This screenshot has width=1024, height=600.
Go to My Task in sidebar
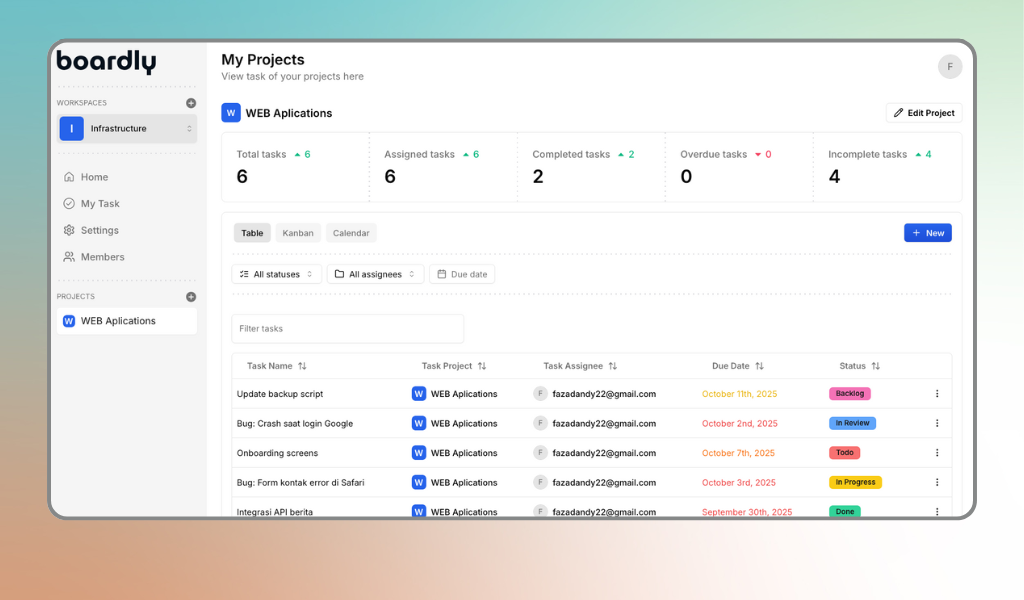coord(100,204)
